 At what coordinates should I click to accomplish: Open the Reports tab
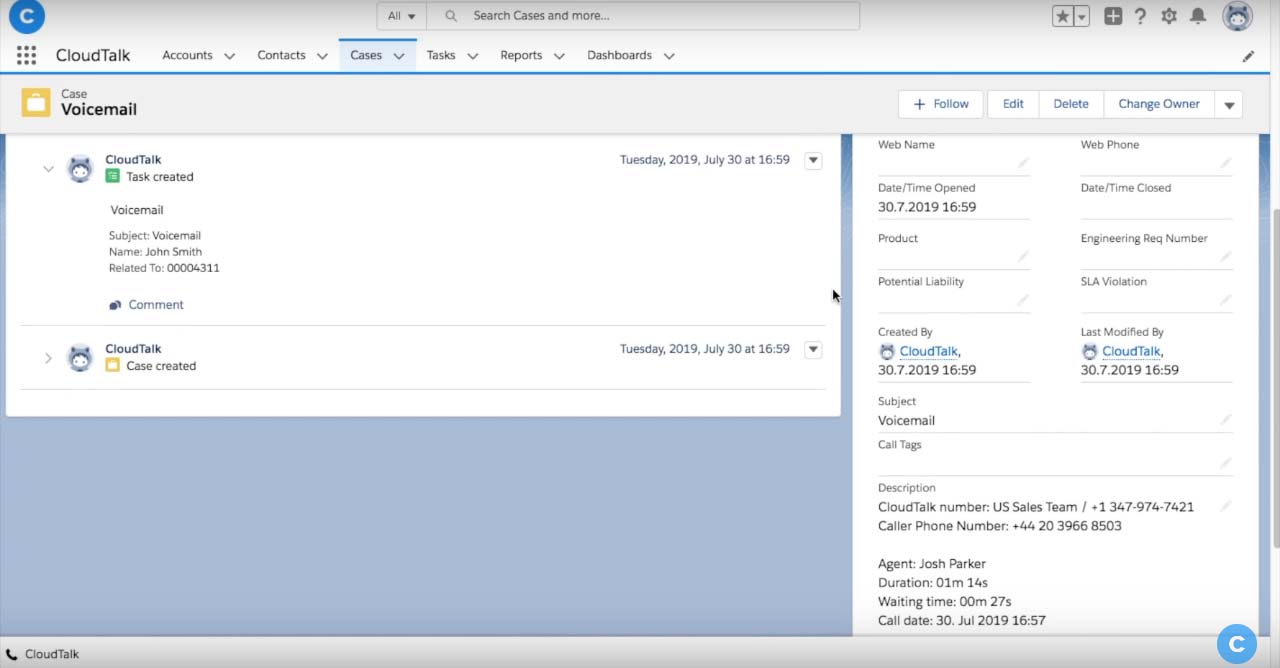(521, 55)
